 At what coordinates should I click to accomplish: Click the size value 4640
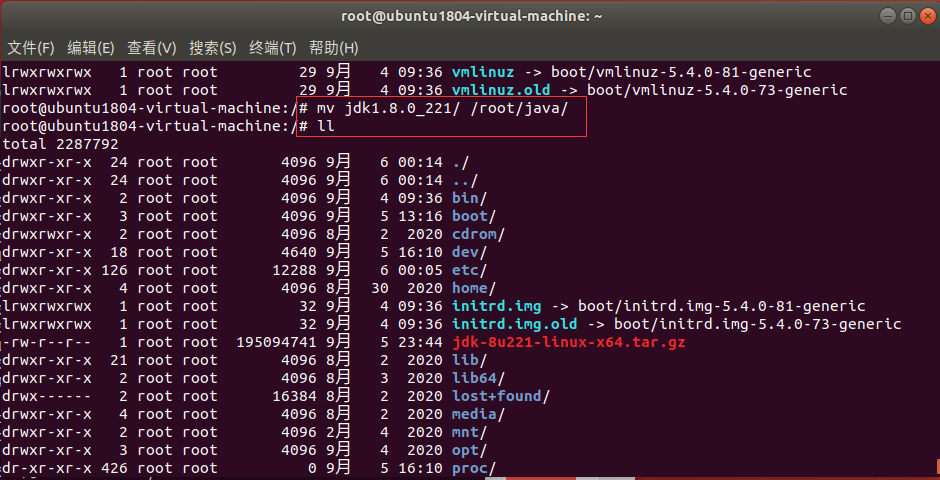(x=299, y=252)
